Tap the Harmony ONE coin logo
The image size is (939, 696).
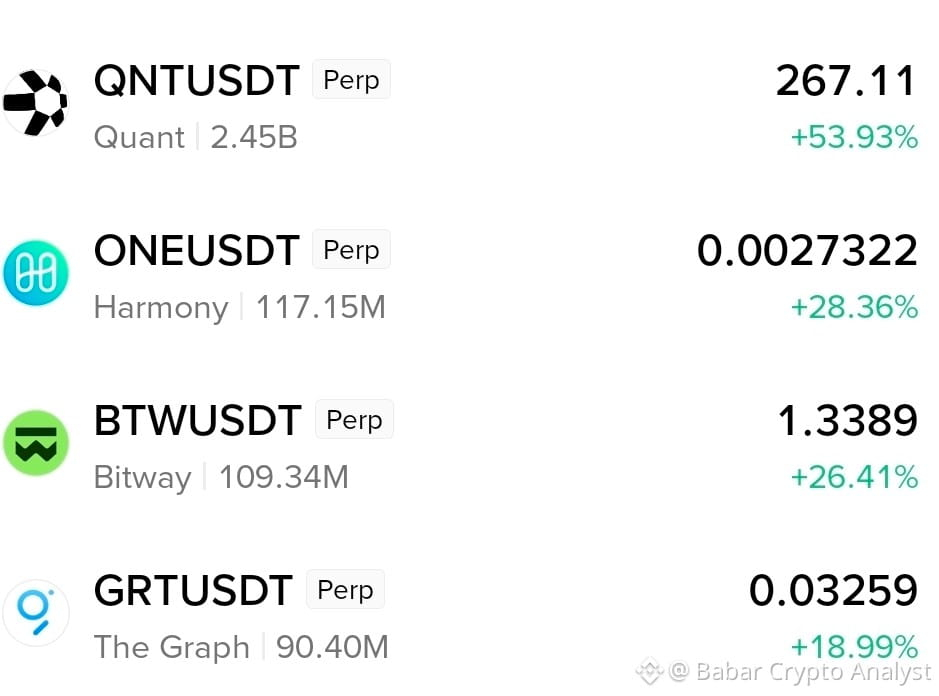tap(35, 273)
